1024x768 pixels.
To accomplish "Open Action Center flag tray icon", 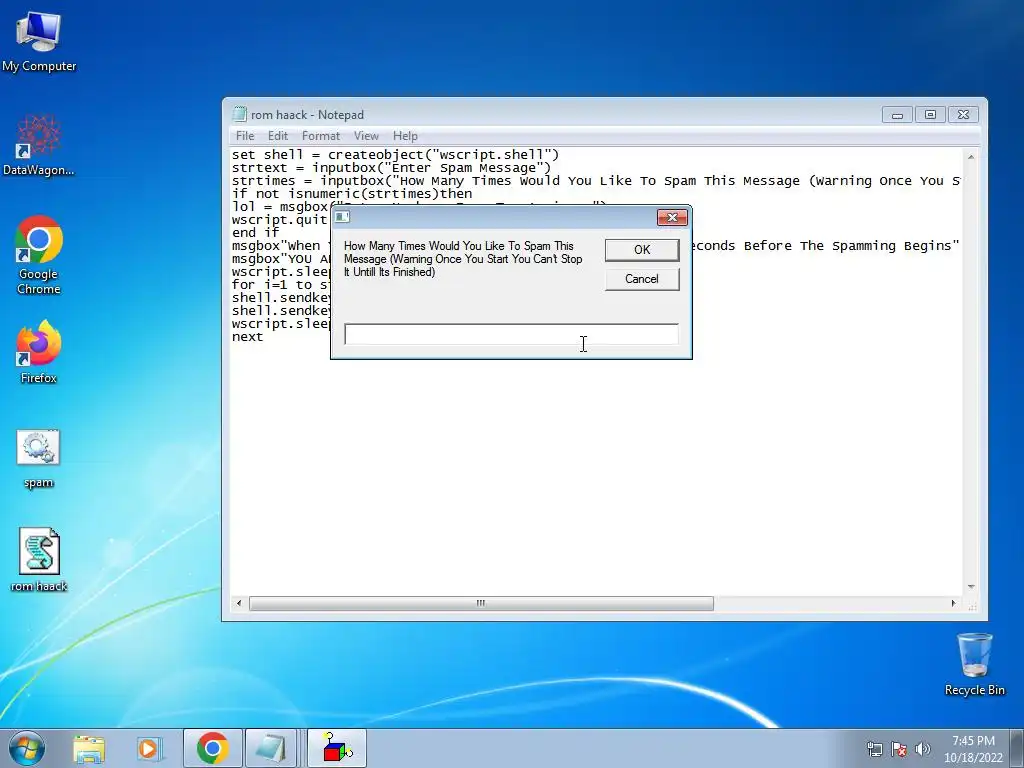I will 899,749.
